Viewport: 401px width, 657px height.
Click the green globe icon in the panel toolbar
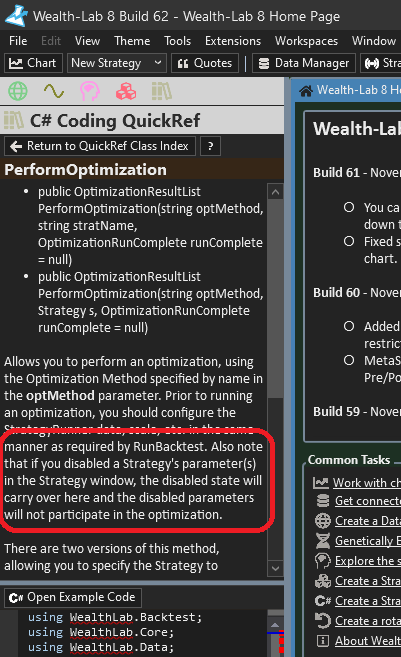pyautogui.click(x=18, y=91)
